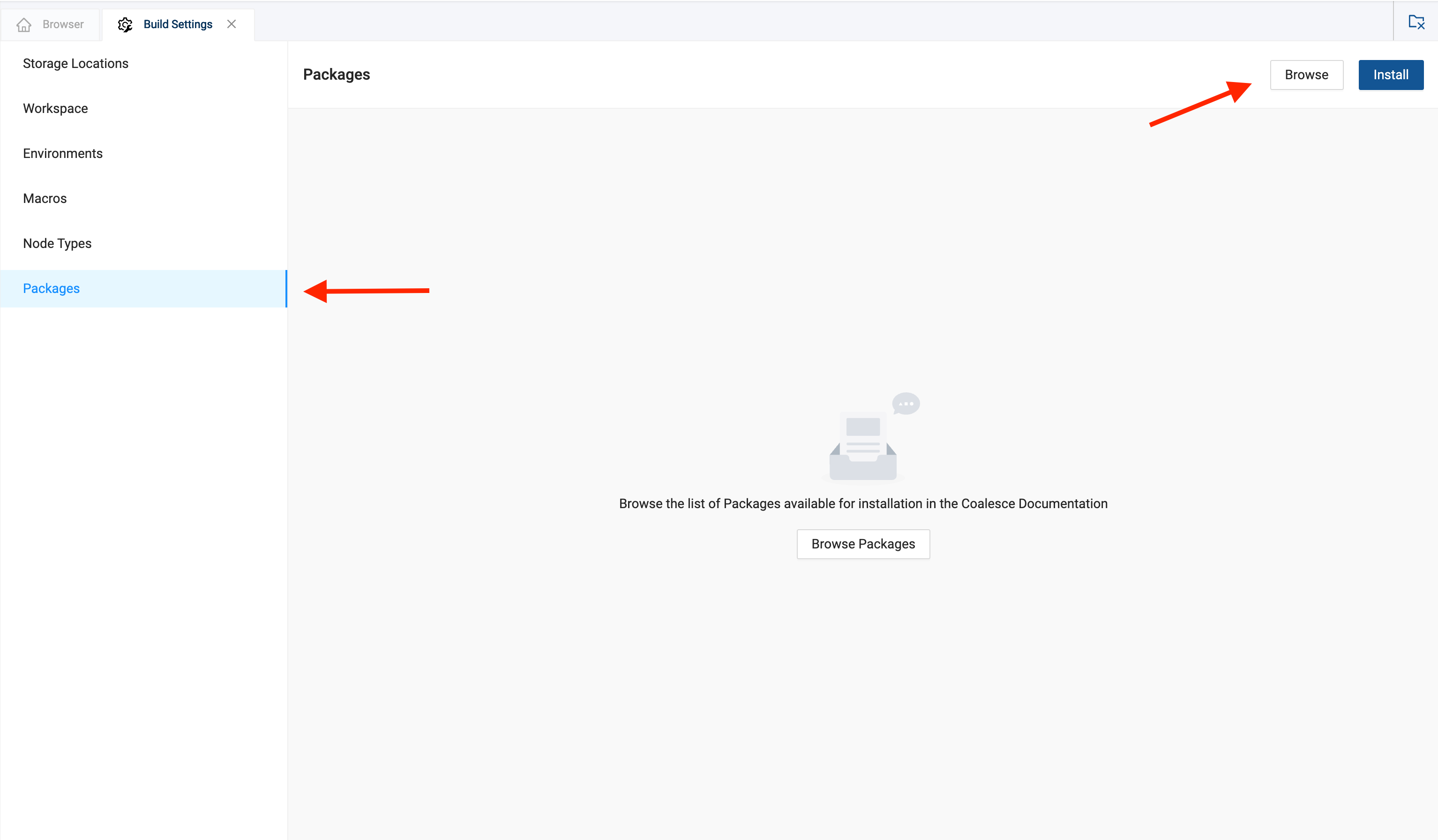Switch to the Browser tab

(x=63, y=24)
